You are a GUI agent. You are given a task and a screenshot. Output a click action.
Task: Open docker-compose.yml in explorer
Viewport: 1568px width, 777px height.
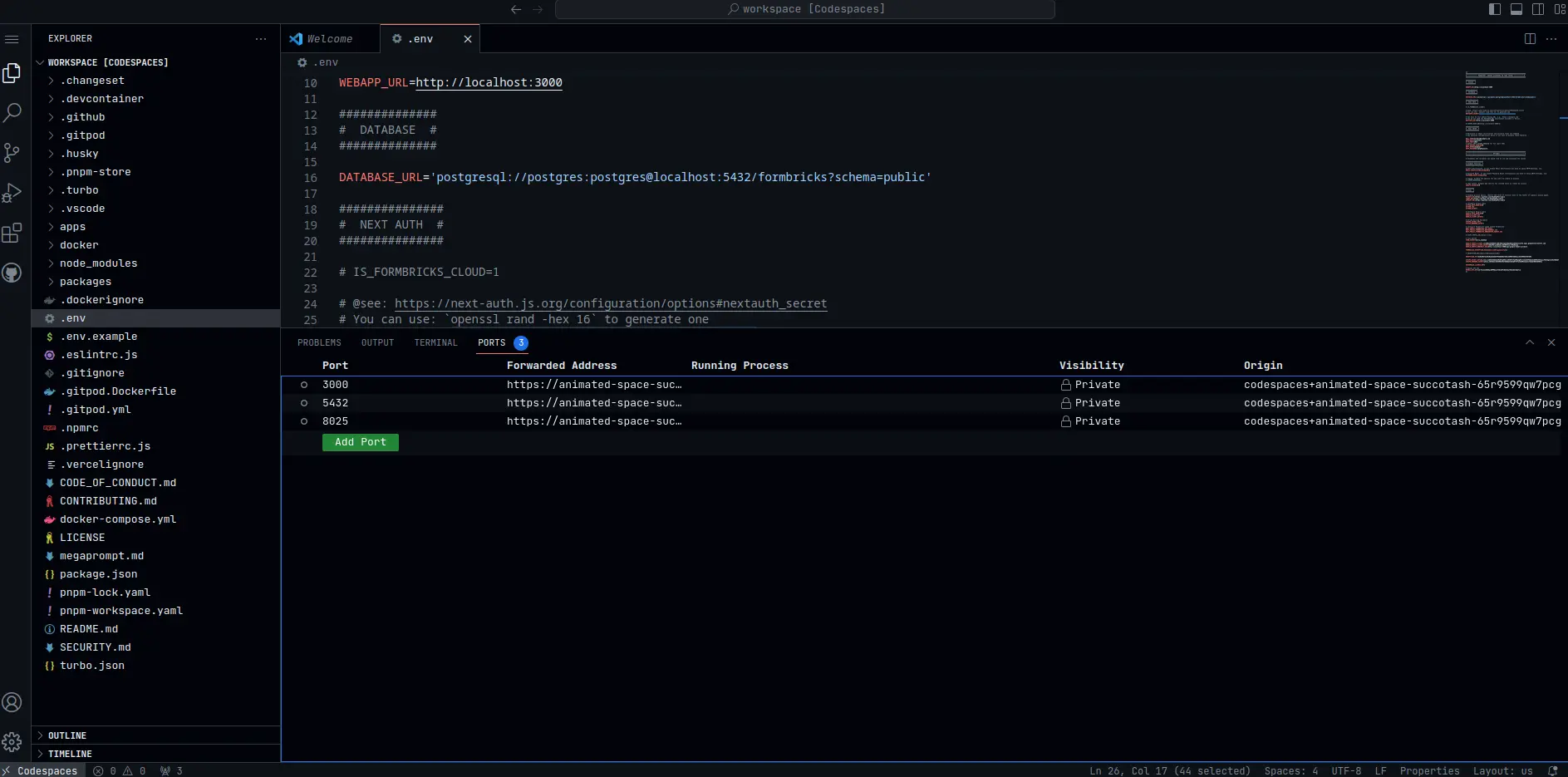click(118, 519)
